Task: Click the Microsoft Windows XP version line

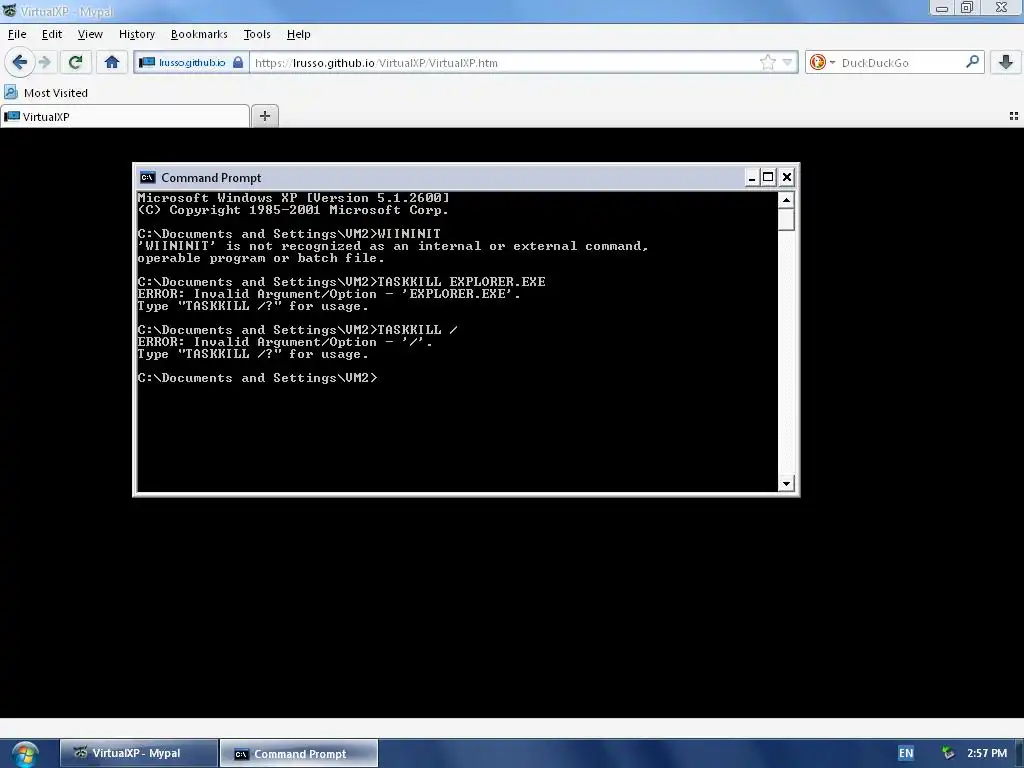Action: pyautogui.click(x=293, y=198)
